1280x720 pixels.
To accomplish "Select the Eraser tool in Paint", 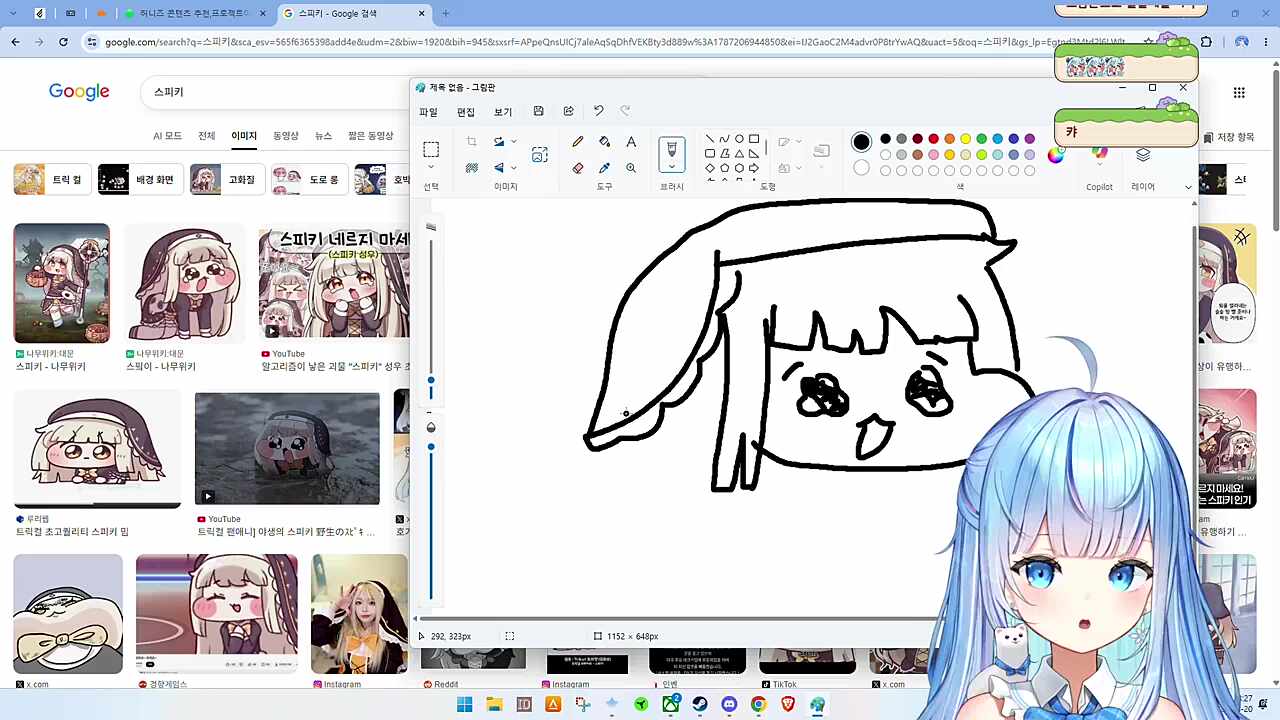I will [x=577, y=168].
